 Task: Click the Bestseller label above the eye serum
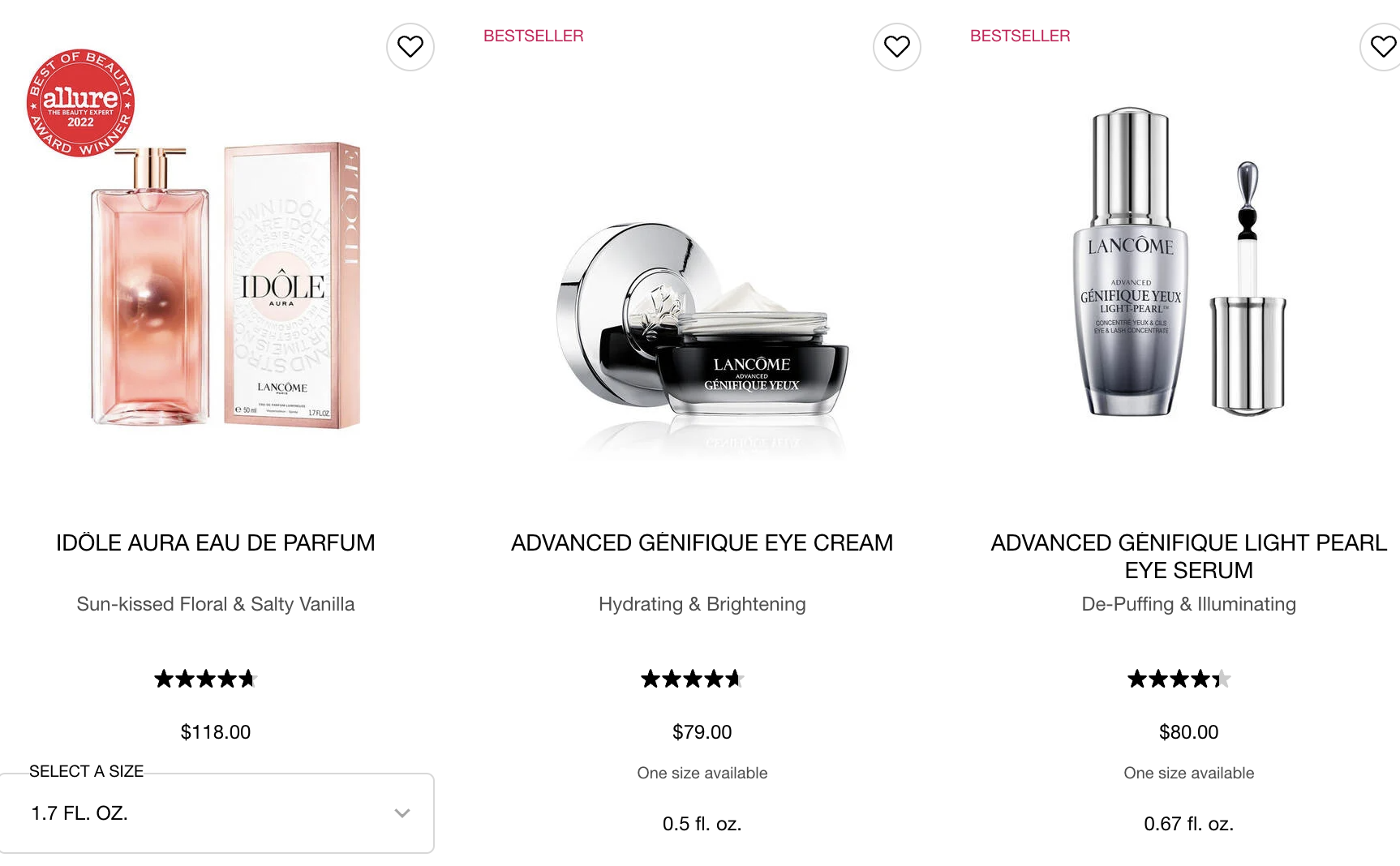(1020, 36)
